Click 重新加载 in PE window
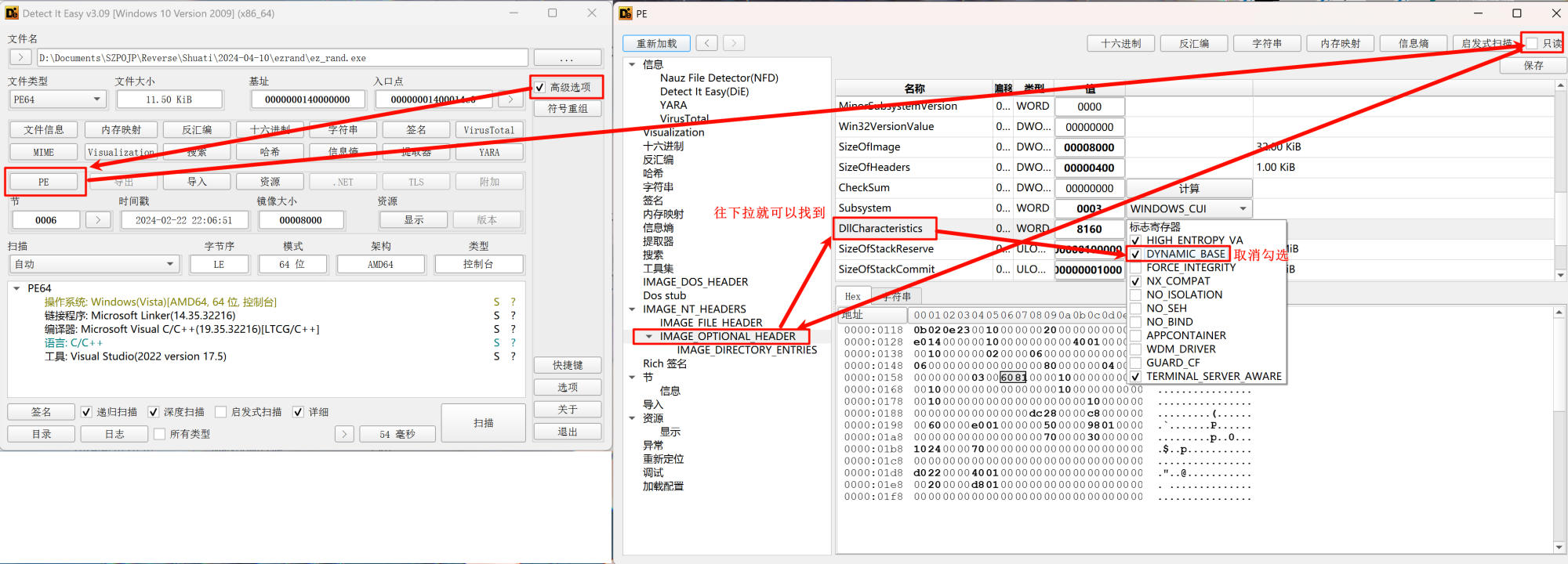The height and width of the screenshot is (564, 1568). (x=656, y=43)
